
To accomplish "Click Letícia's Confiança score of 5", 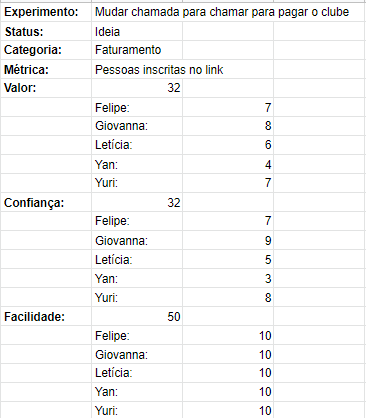I will (x=228, y=259).
